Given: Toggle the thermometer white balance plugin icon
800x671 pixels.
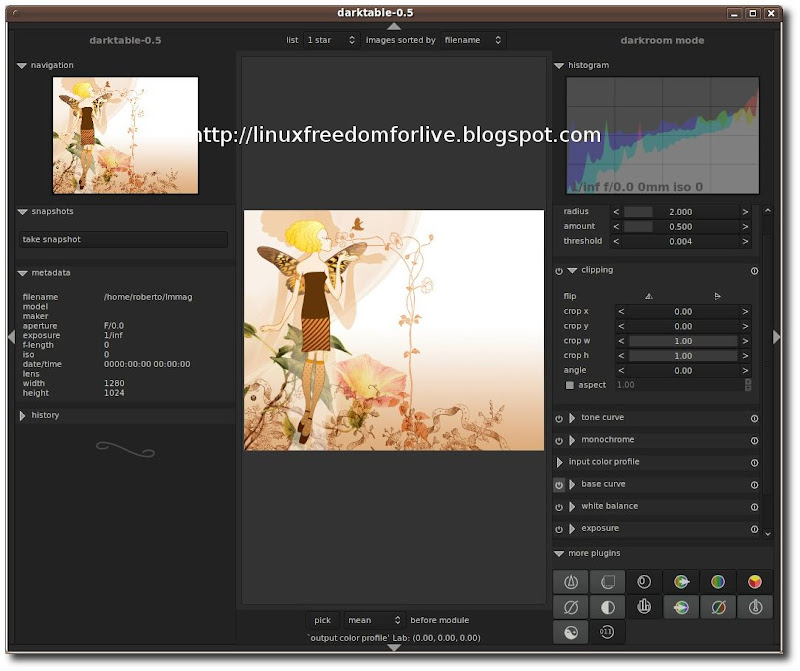Looking at the screenshot, I should pos(755,607).
